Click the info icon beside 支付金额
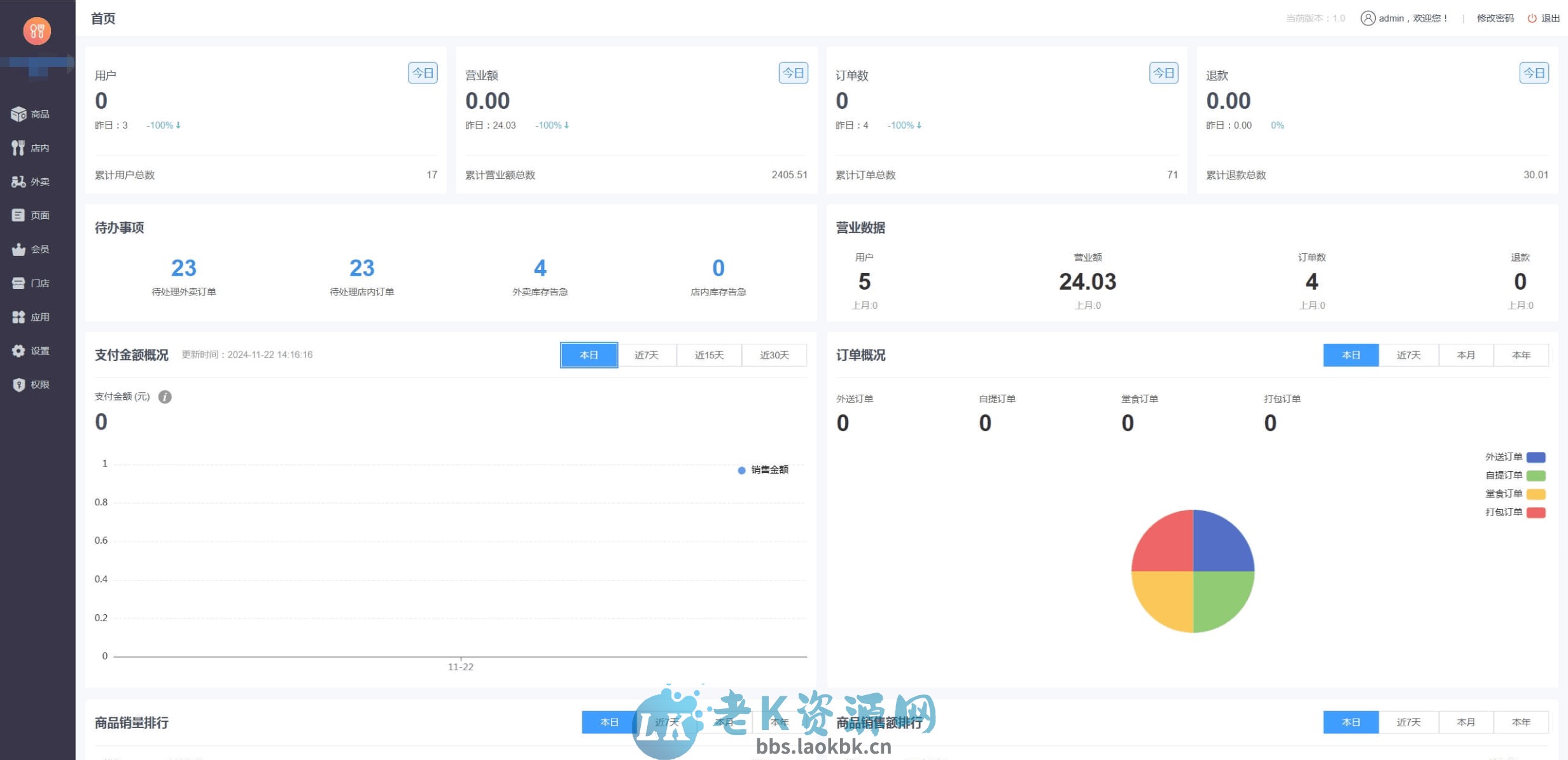Viewport: 1568px width, 760px height. (165, 396)
